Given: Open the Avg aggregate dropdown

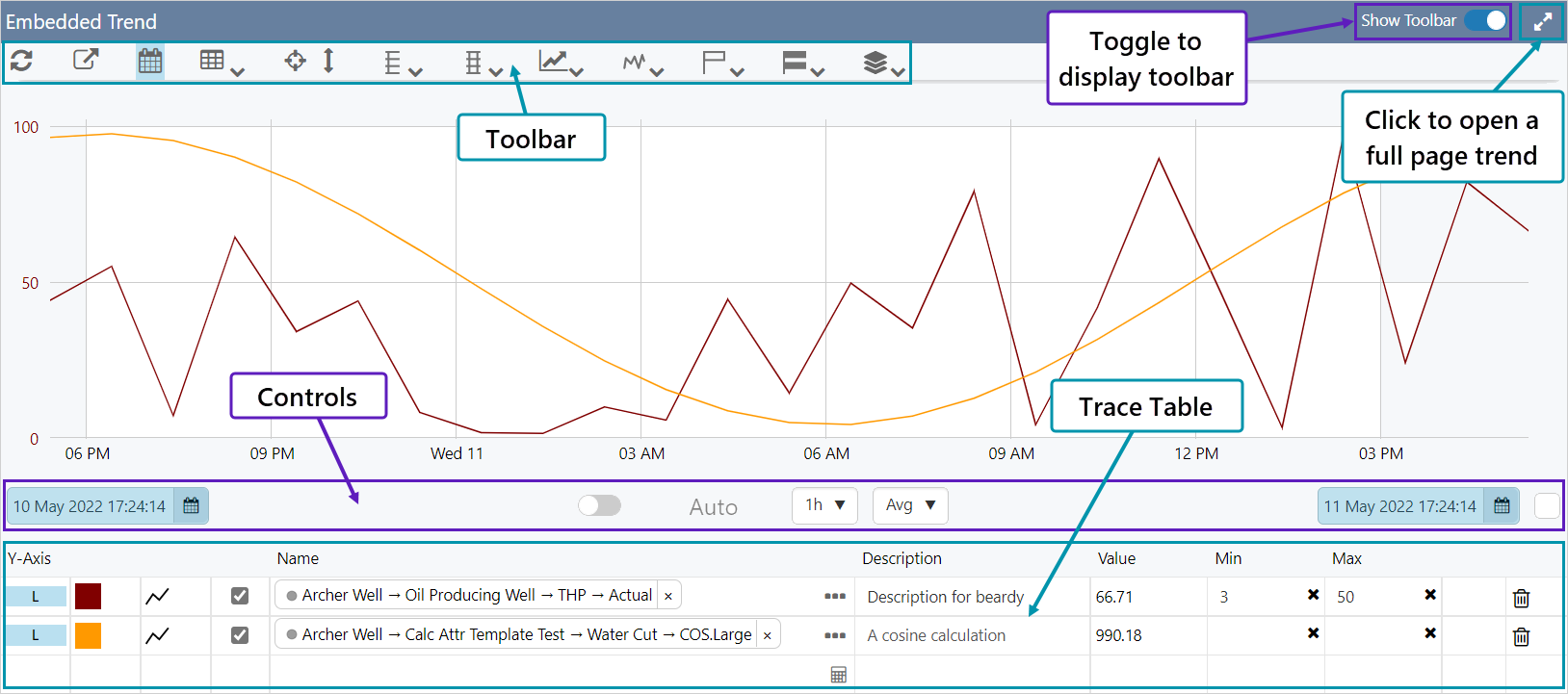Looking at the screenshot, I should click(910, 505).
